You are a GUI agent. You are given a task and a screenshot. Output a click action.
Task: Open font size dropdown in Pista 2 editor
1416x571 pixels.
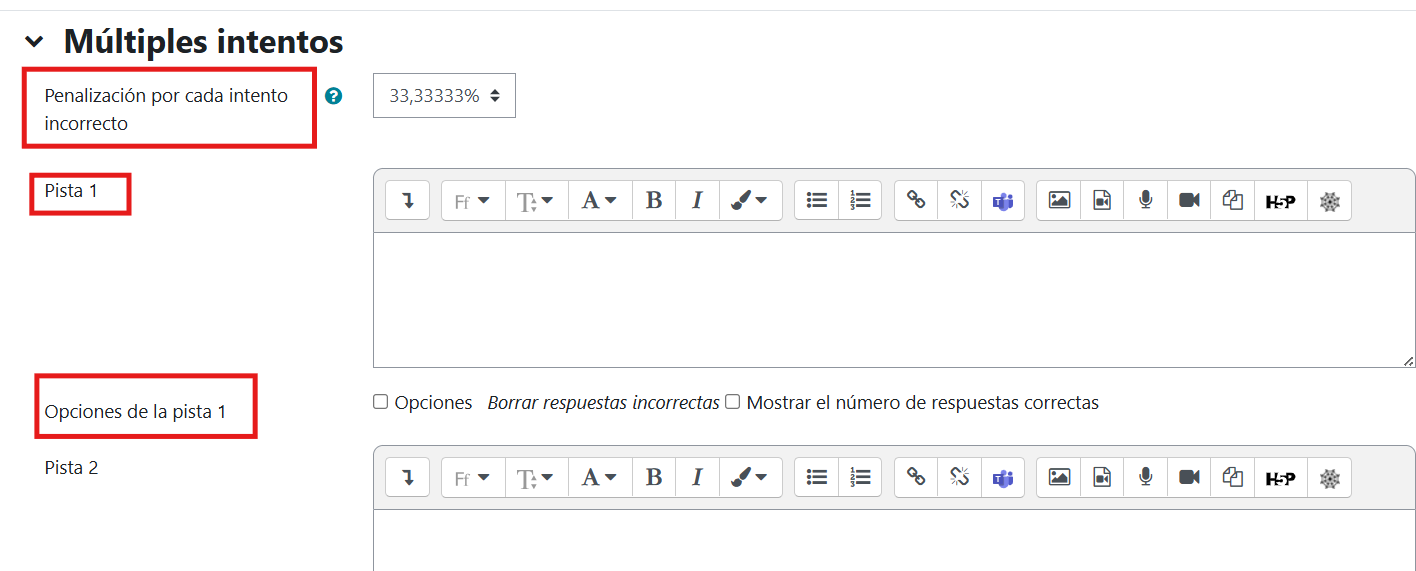click(536, 478)
